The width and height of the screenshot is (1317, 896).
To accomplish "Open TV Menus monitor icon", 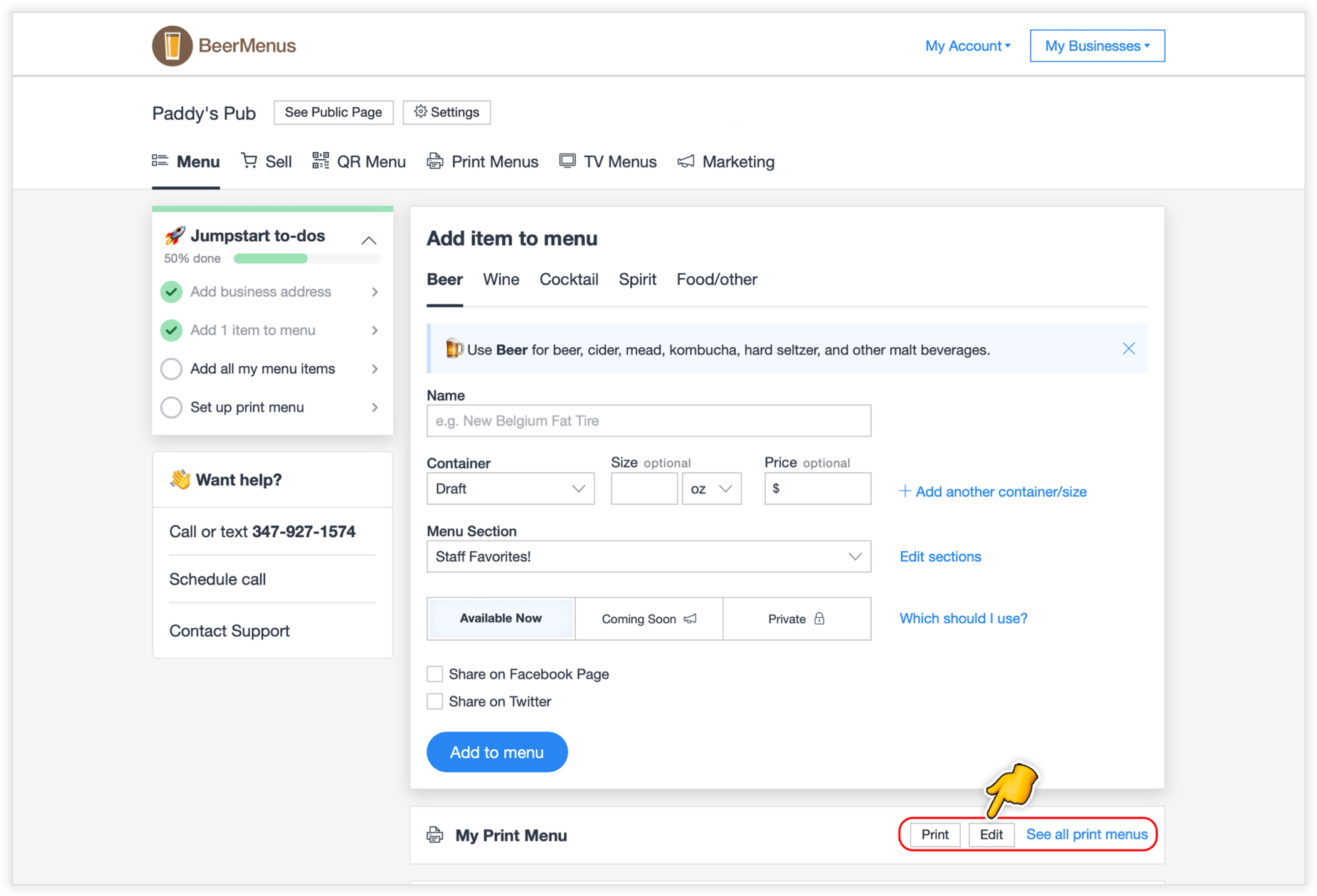I will pyautogui.click(x=567, y=161).
